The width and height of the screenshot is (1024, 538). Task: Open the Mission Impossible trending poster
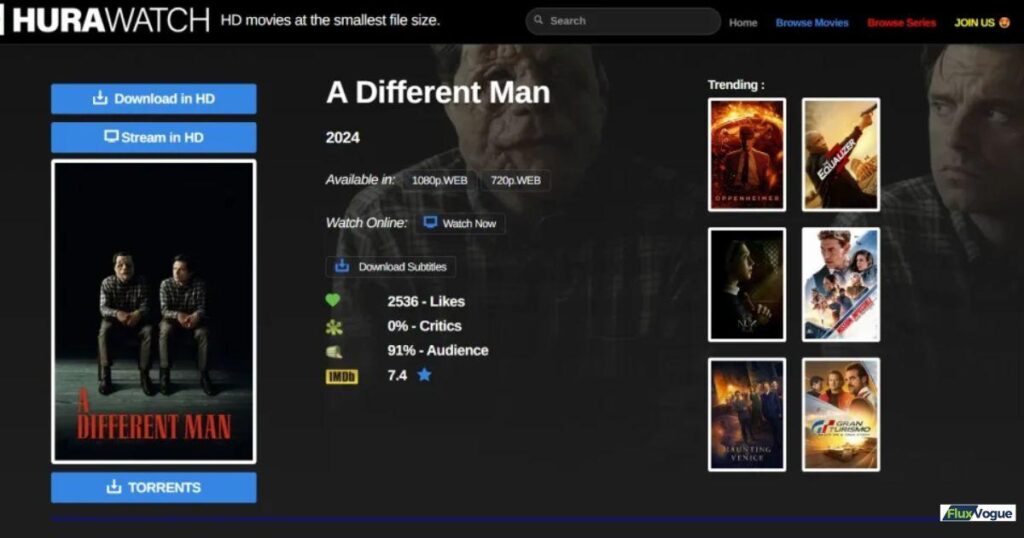[840, 285]
